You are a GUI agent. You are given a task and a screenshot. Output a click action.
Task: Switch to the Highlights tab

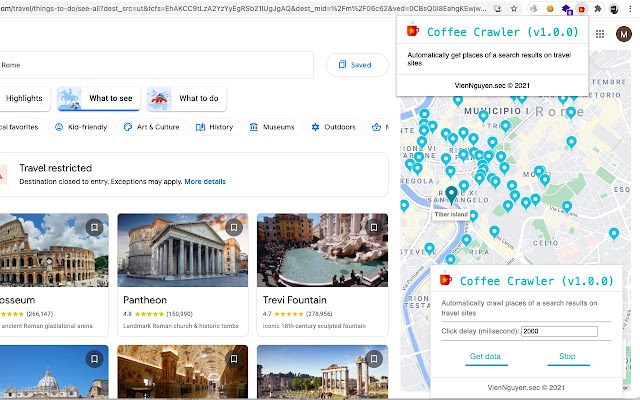tap(24, 98)
